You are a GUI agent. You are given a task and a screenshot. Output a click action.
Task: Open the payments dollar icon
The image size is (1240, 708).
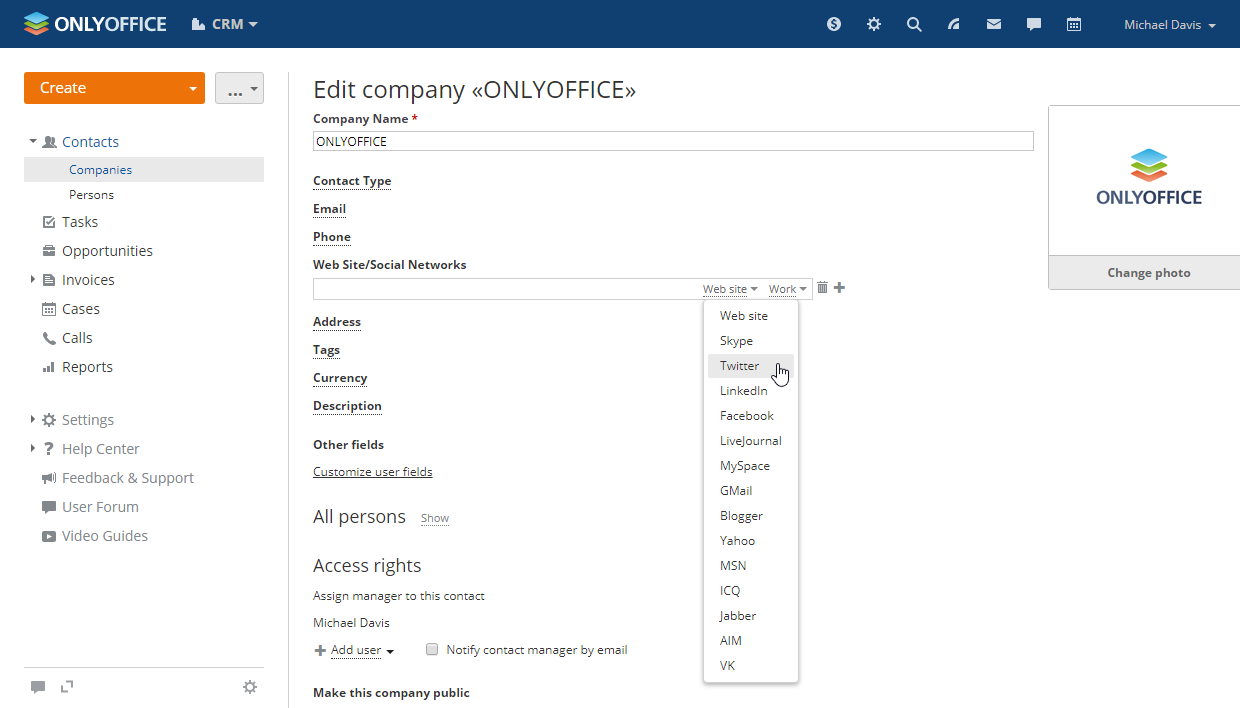click(x=834, y=24)
